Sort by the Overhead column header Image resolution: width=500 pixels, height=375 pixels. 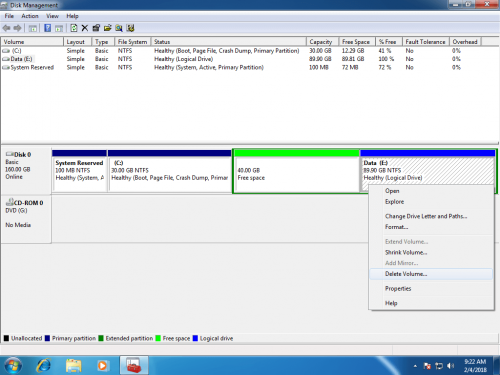coord(466,42)
